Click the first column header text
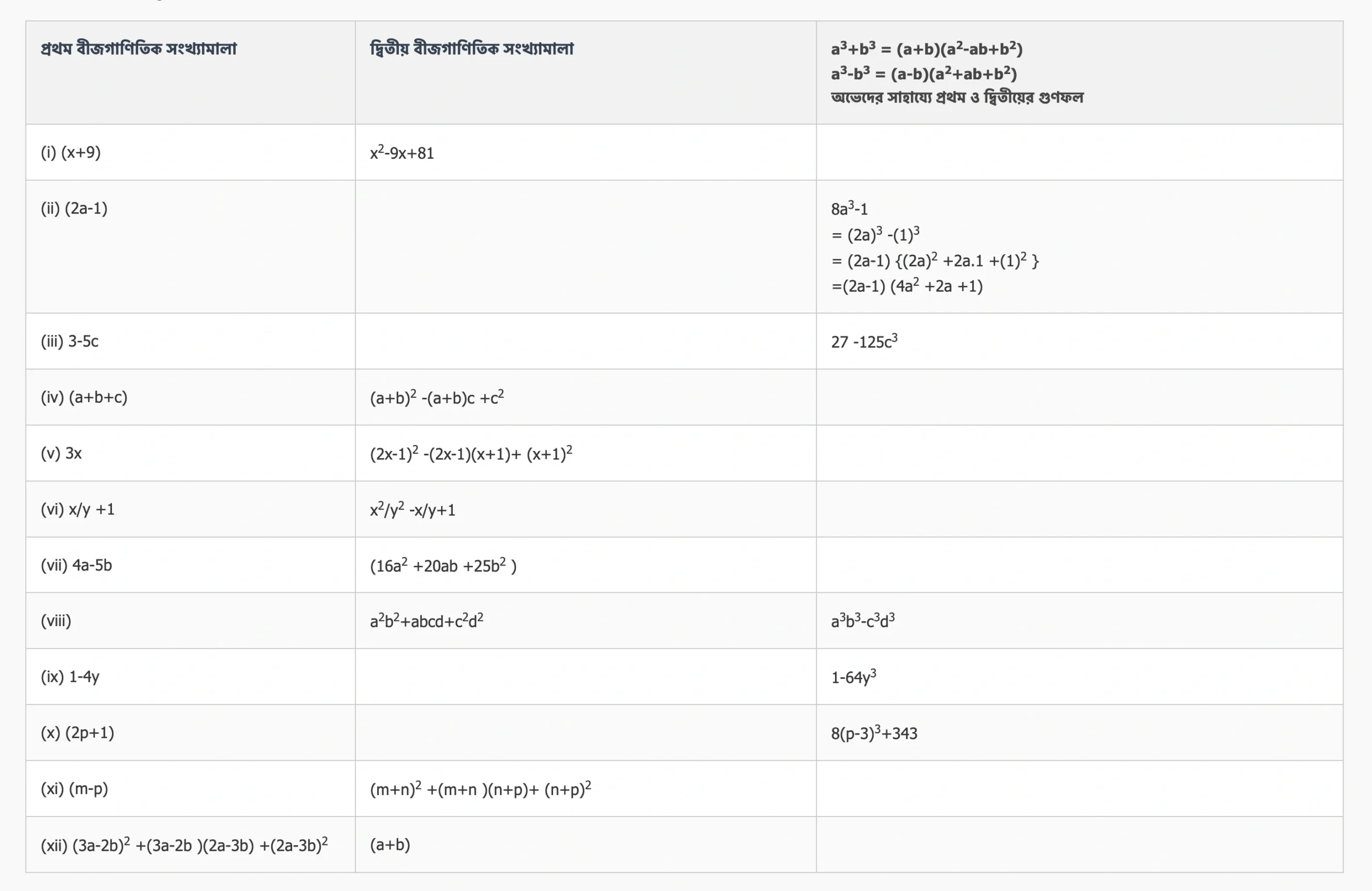This screenshot has height=891, width=1372. pos(138,48)
